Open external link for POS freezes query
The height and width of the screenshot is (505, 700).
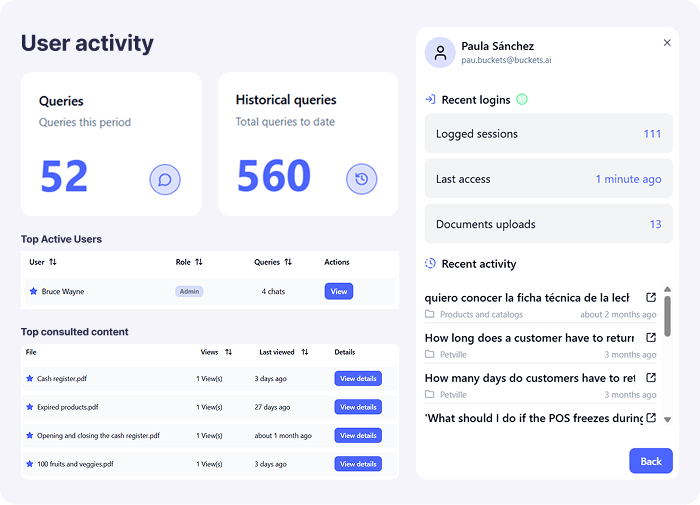651,418
